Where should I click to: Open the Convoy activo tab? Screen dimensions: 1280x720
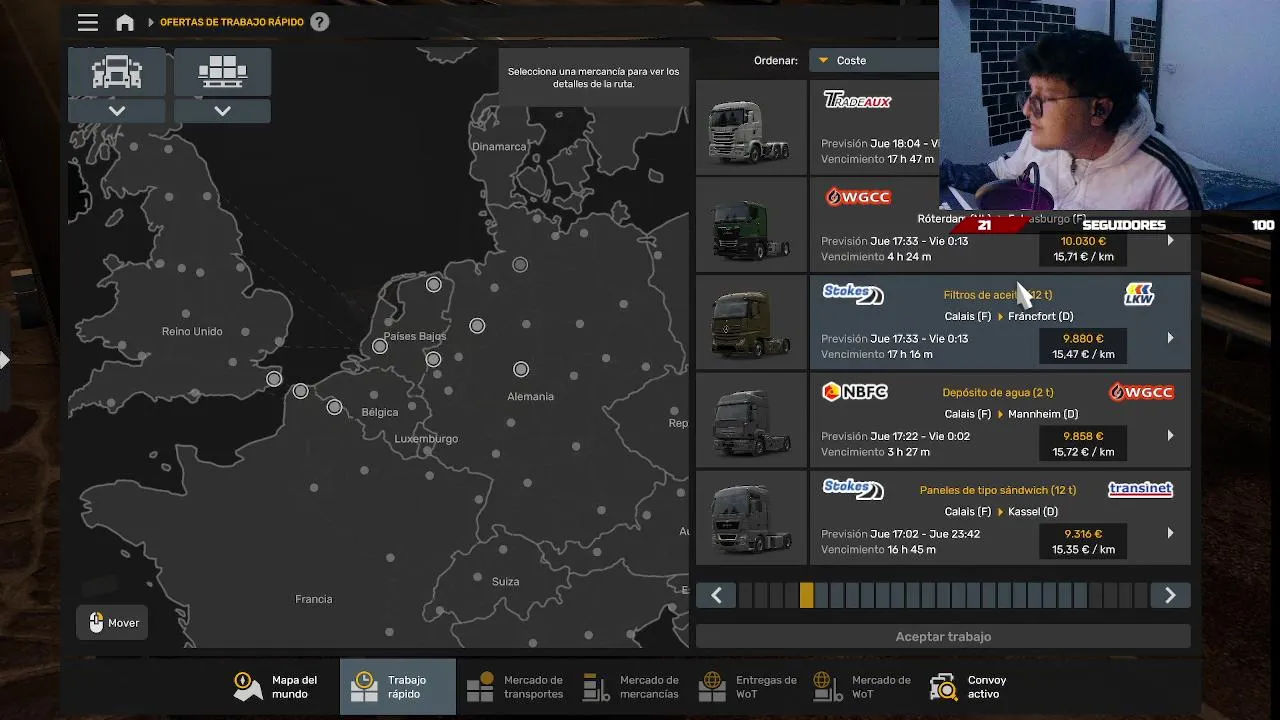coord(970,687)
